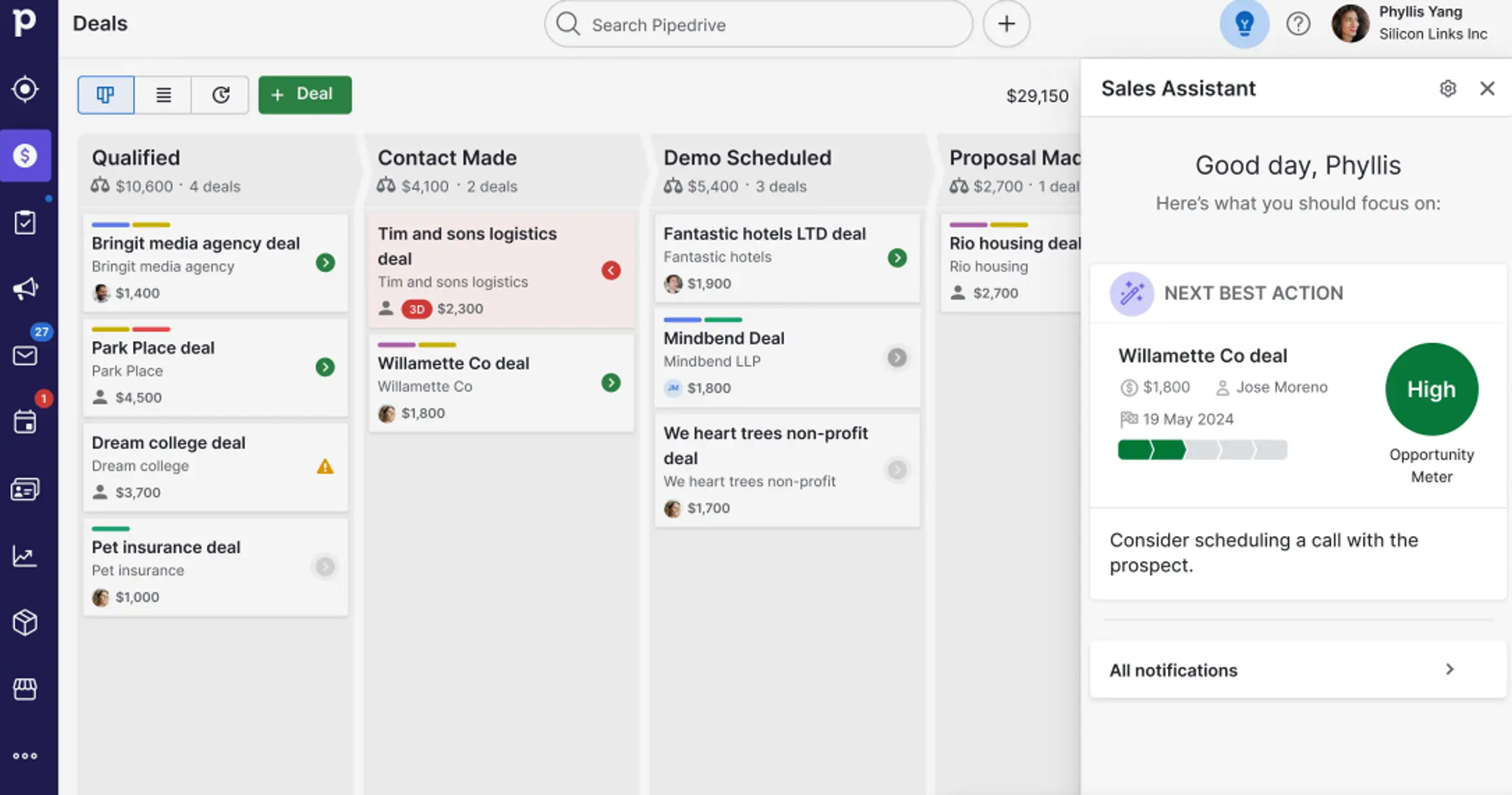1512x795 pixels.
Task: Click Dream college deal warning icon
Action: [325, 466]
